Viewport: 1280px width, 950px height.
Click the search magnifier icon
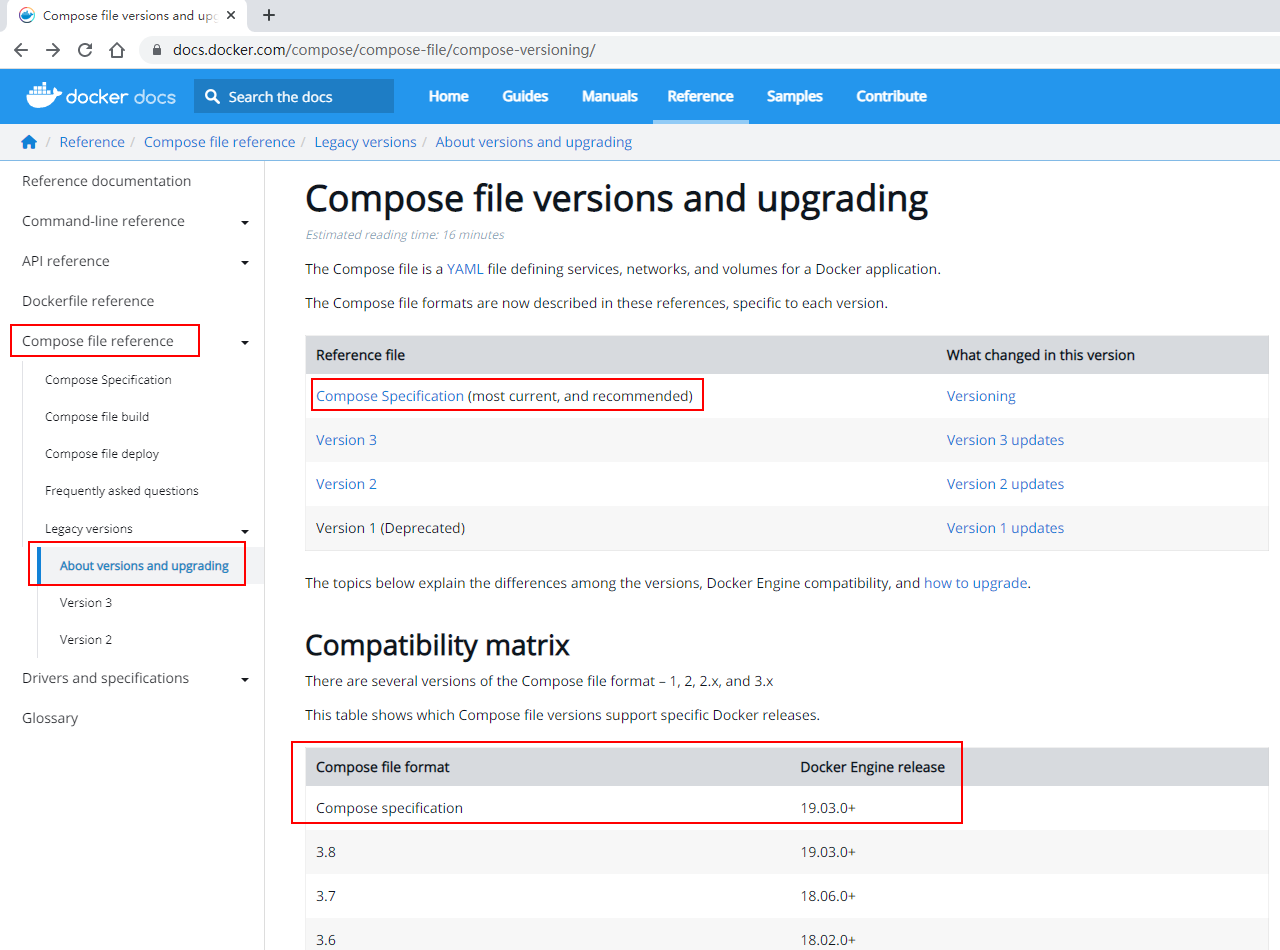(x=212, y=96)
